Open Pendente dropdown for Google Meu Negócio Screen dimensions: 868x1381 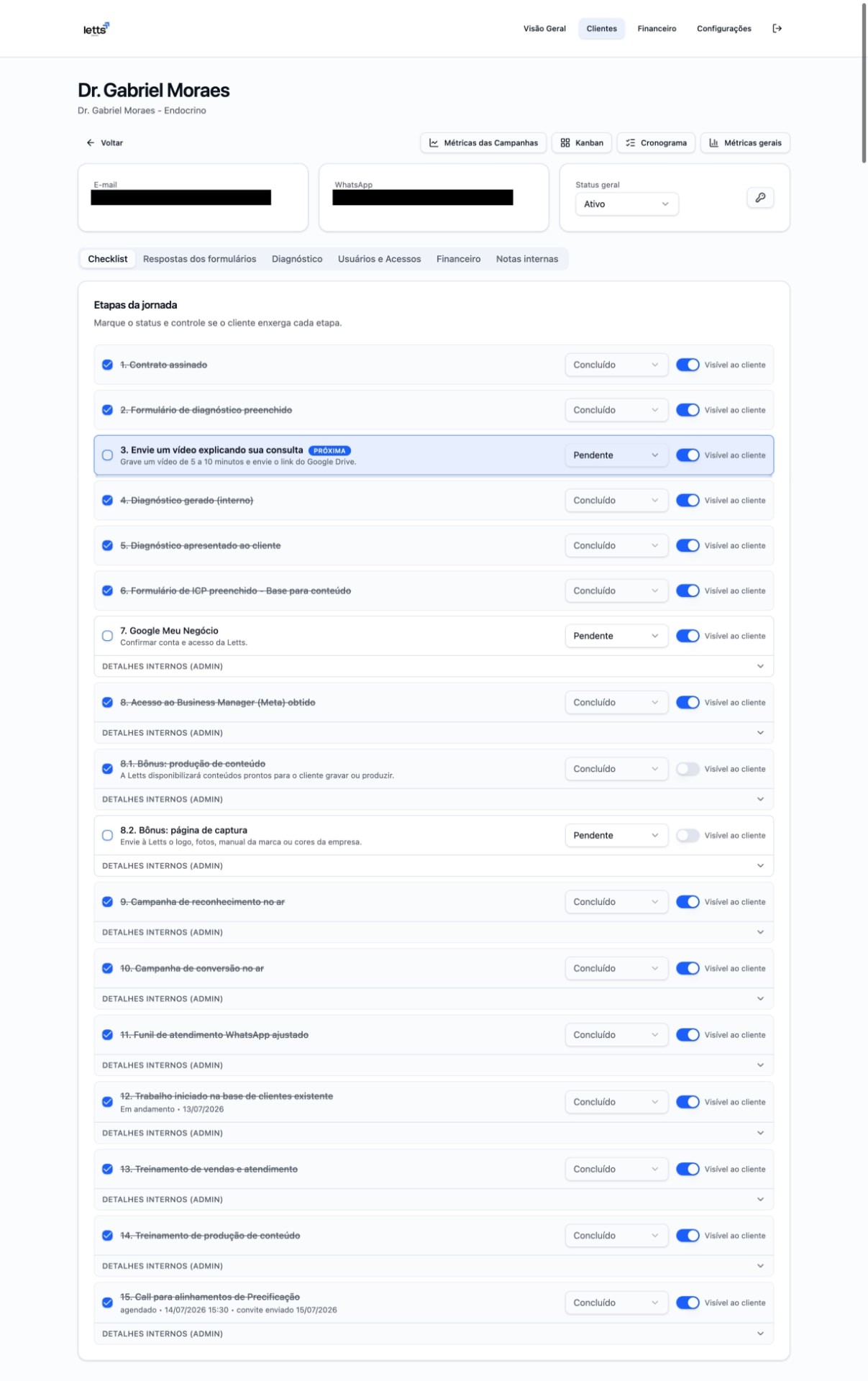(x=616, y=636)
